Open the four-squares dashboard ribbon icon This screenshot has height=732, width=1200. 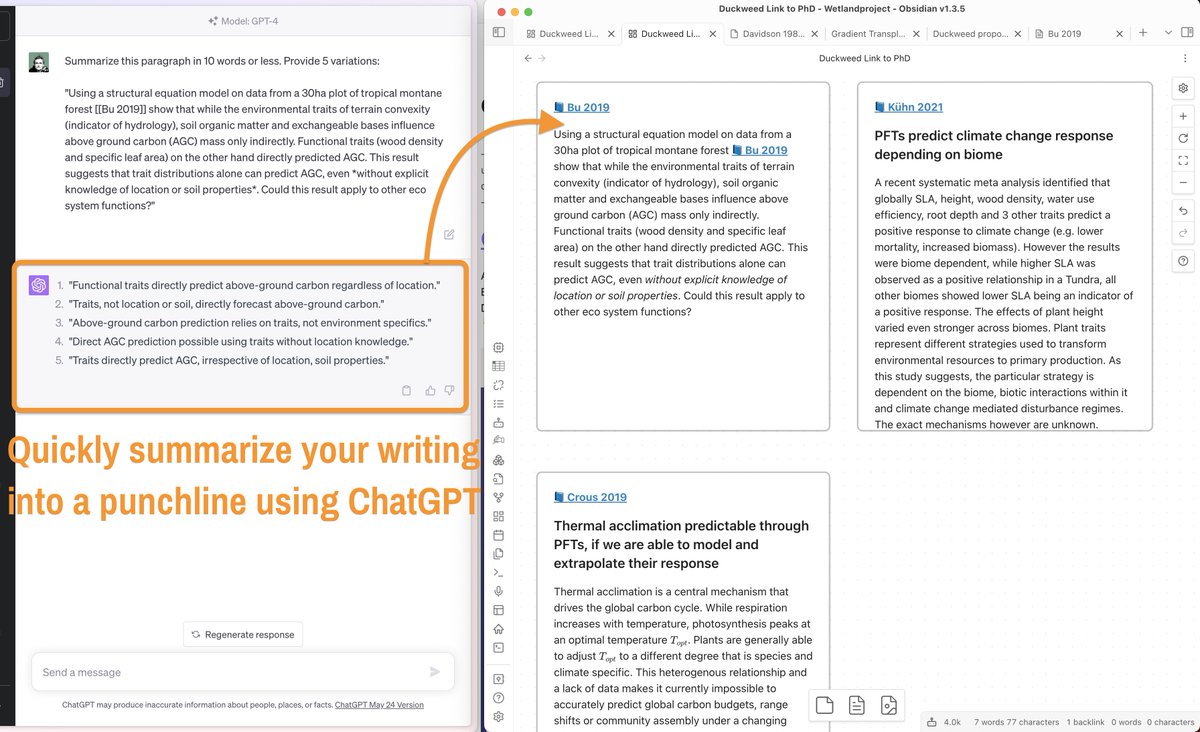(x=499, y=517)
